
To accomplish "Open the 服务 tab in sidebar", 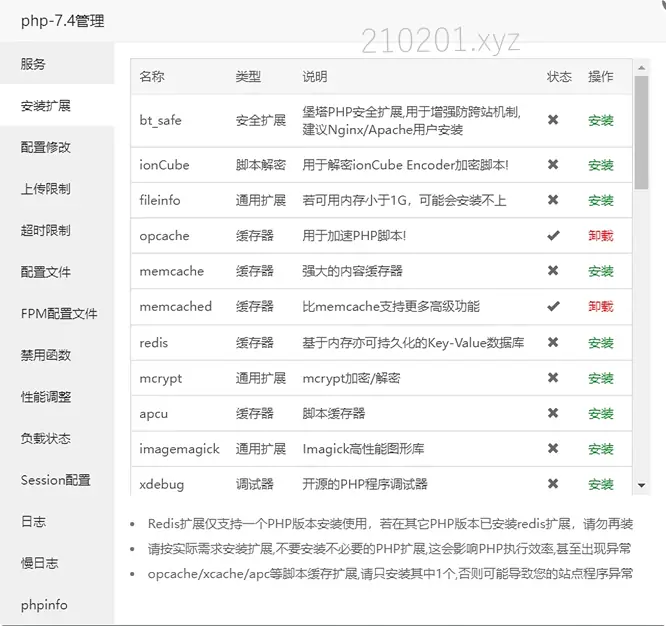I will (57, 64).
